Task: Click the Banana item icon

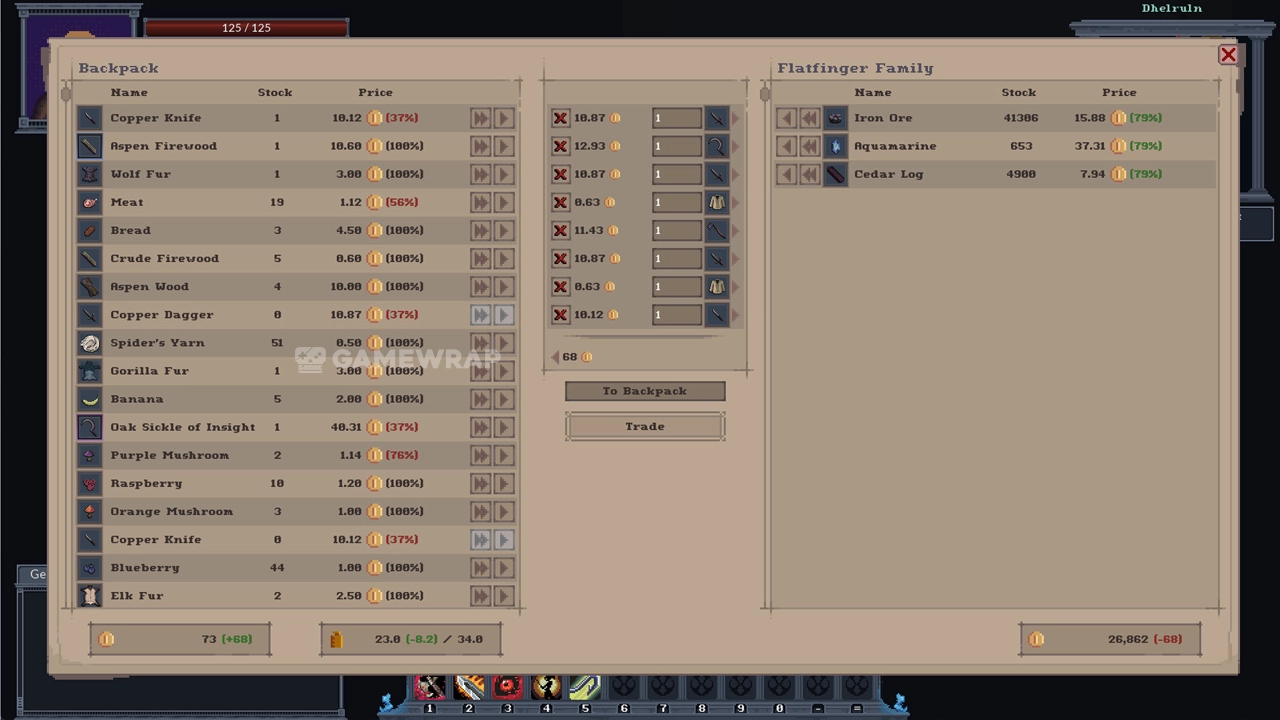Action: click(x=90, y=399)
